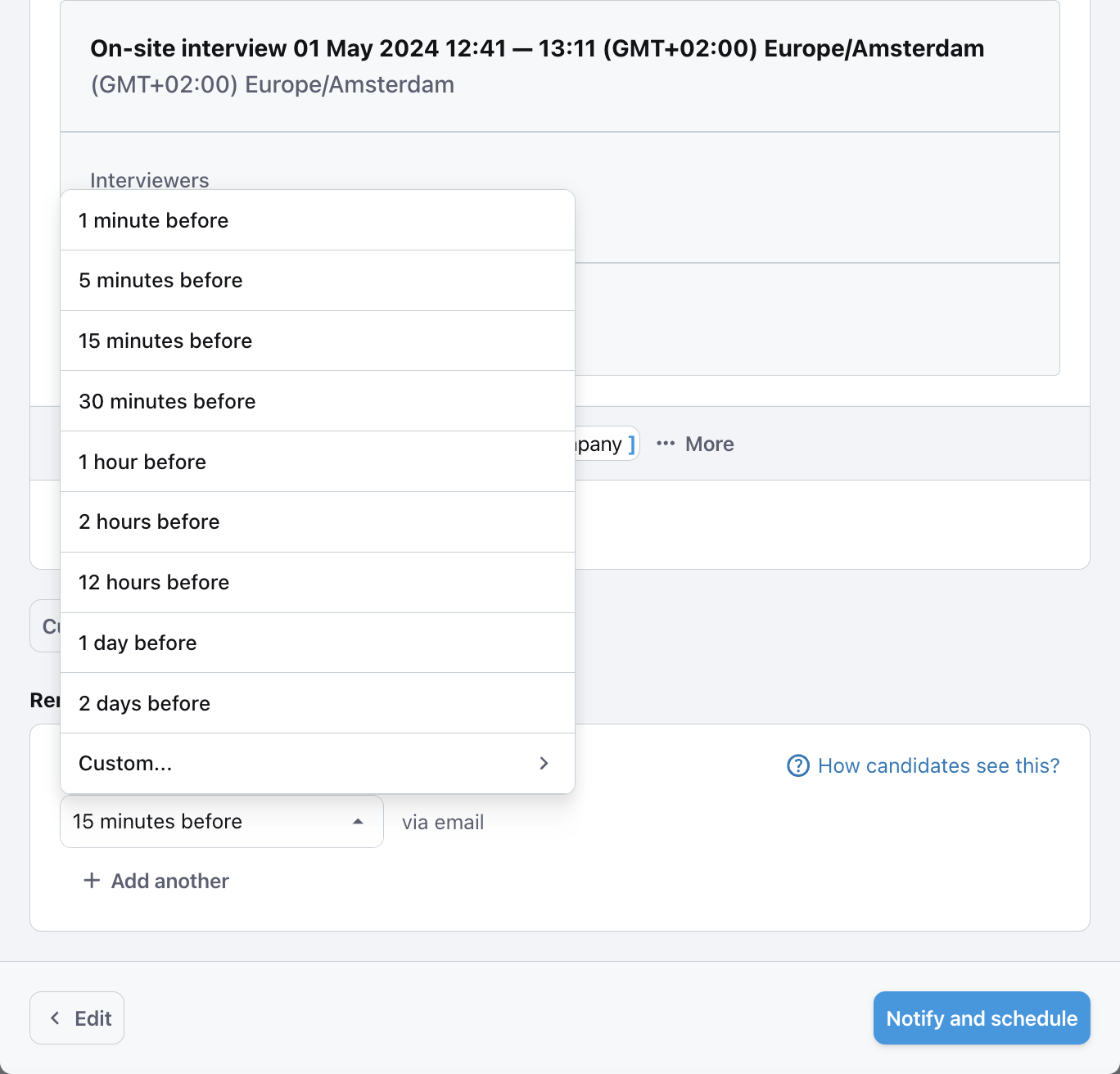Click the Custom option chevron arrow
The image size is (1120, 1074).
544,764
